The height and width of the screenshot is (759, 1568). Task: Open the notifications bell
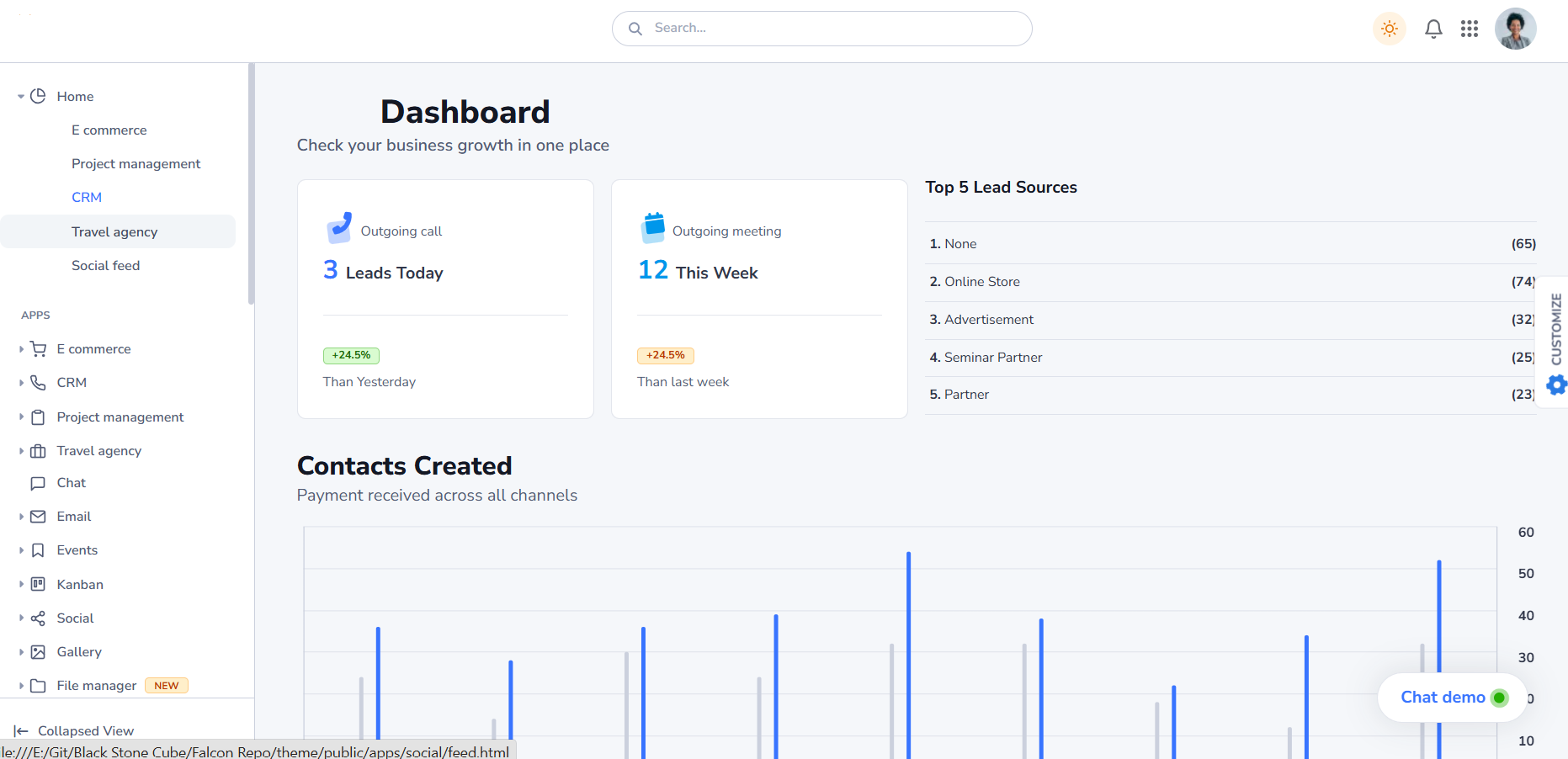(1433, 29)
